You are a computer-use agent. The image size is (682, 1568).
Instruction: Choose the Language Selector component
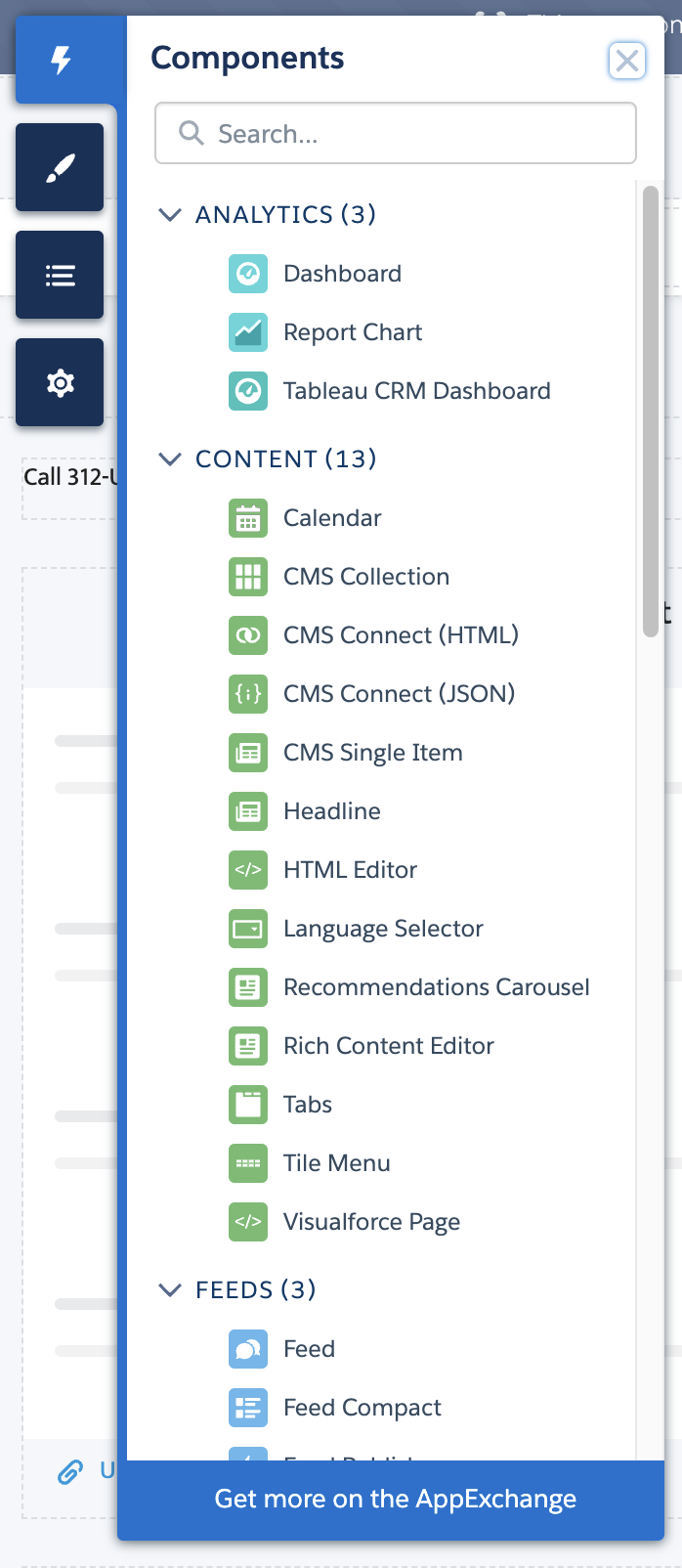click(x=383, y=929)
